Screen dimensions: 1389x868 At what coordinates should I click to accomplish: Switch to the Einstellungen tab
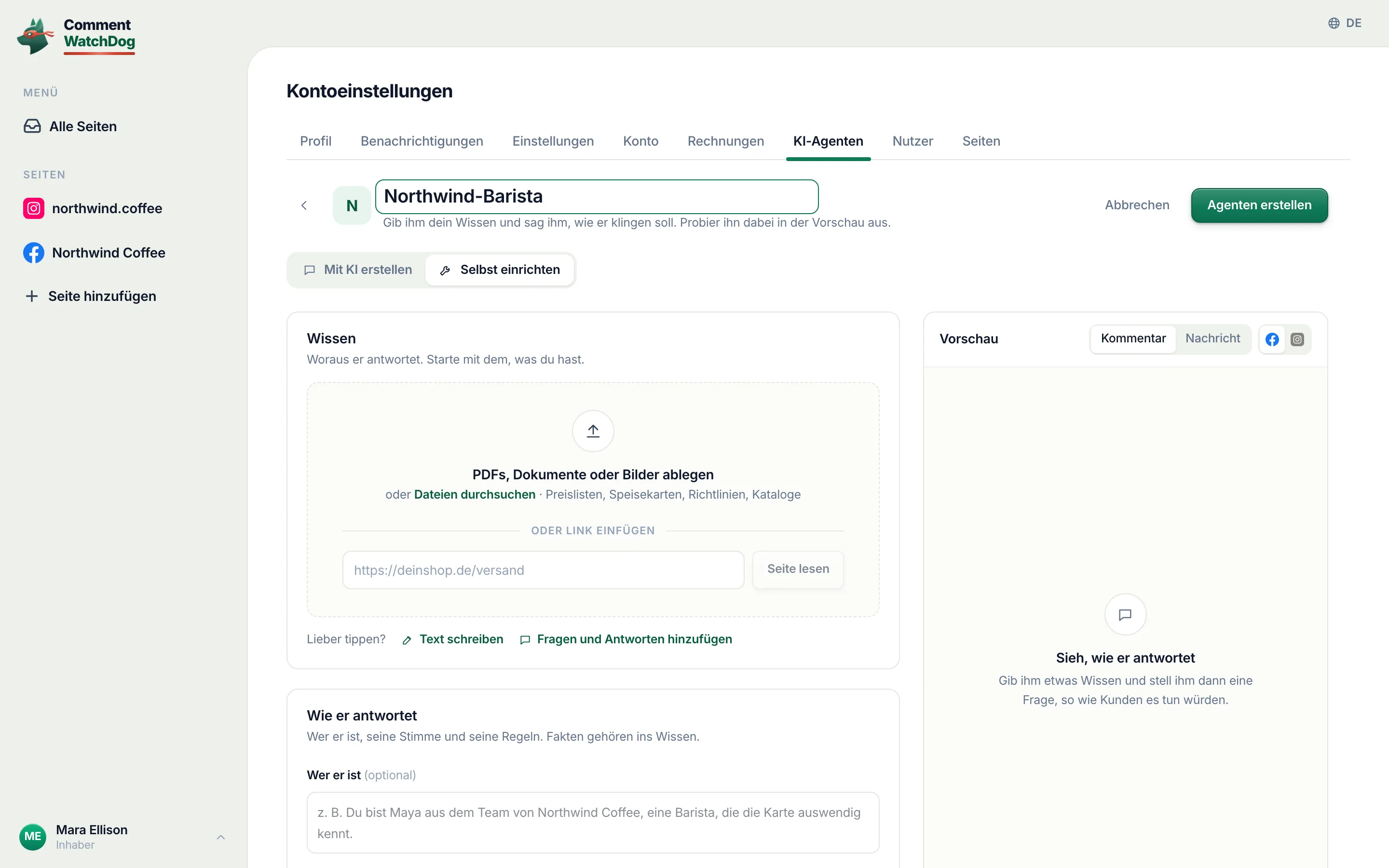(553, 141)
